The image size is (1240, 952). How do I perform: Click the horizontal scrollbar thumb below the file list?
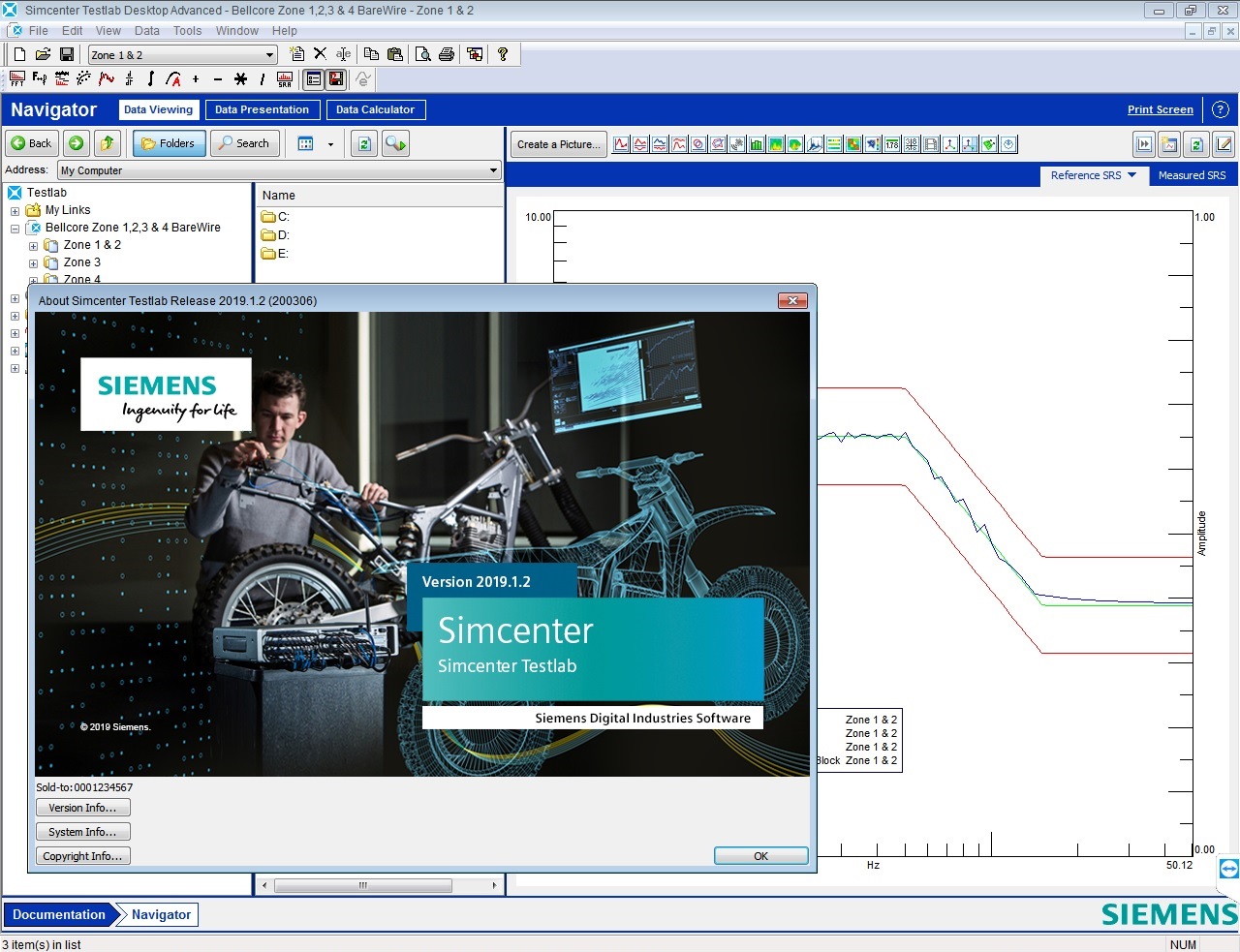coord(363,885)
